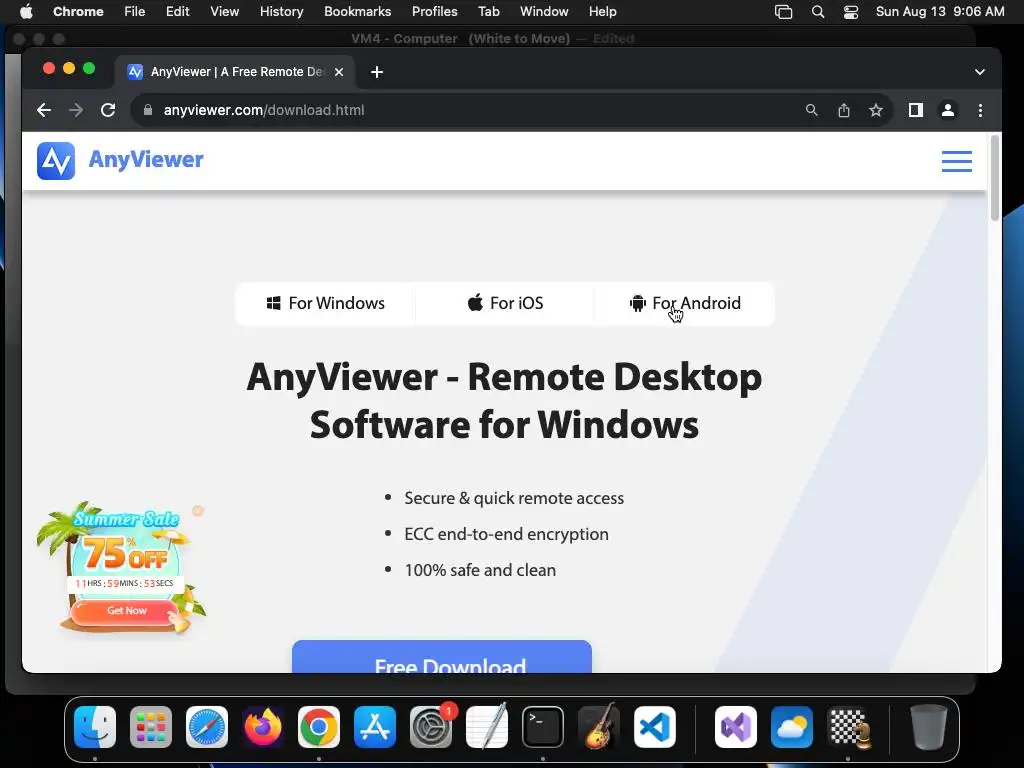Launch GarageBand from the Dock
1024x768 pixels.
coord(599,727)
